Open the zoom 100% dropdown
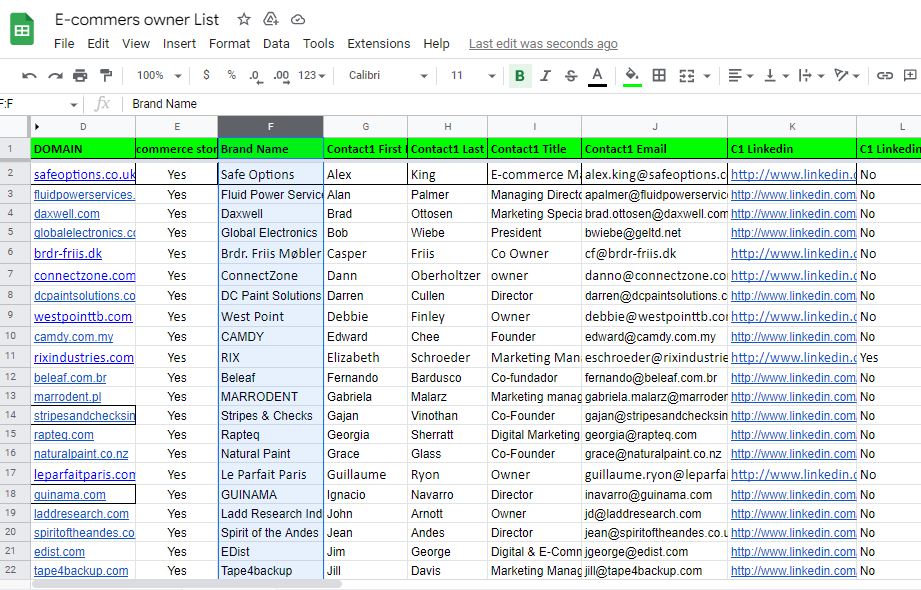This screenshot has width=921, height=590. point(159,75)
